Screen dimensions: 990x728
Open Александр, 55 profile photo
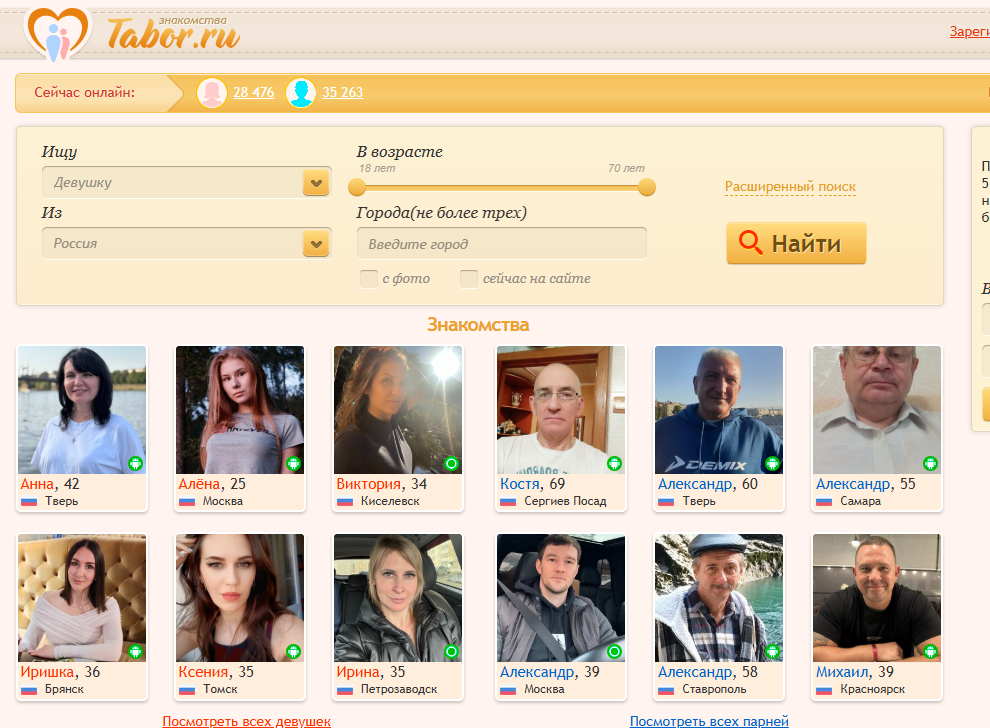[x=877, y=410]
